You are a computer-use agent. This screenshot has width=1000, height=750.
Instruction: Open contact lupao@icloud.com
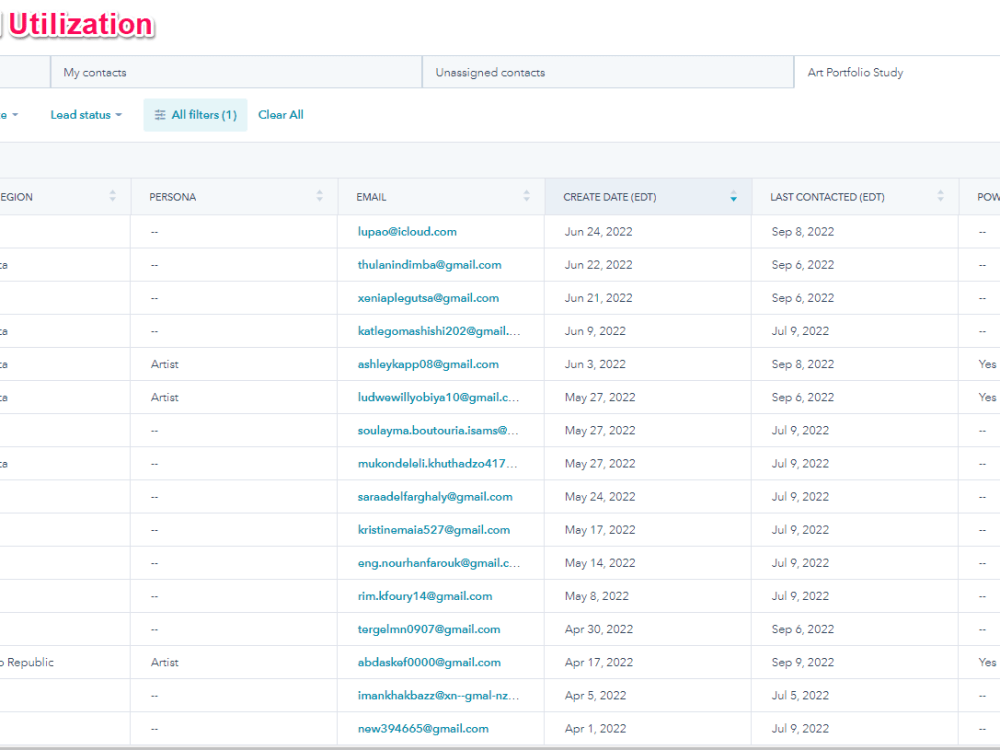coord(407,232)
